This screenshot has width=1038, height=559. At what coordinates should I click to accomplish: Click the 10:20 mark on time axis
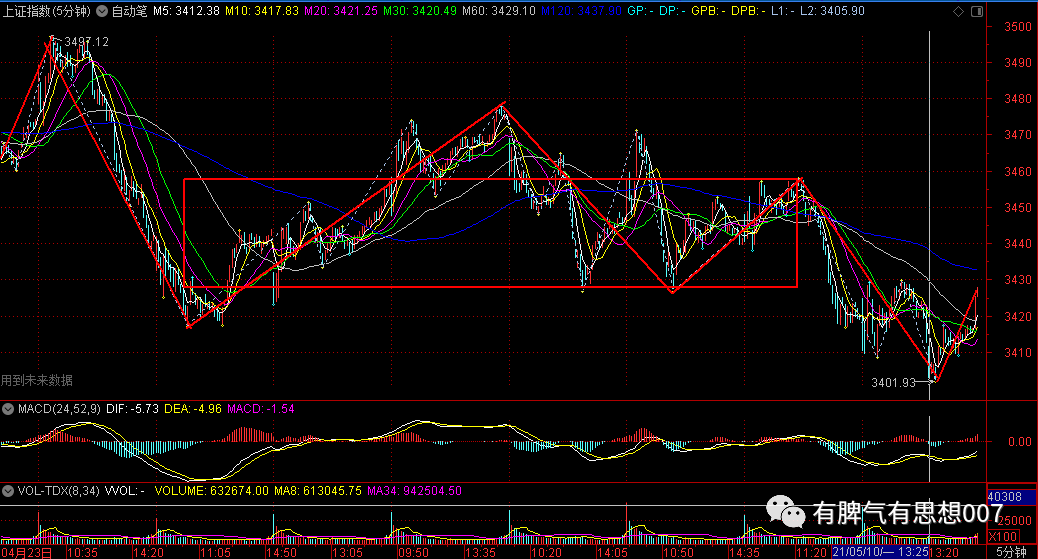546,552
